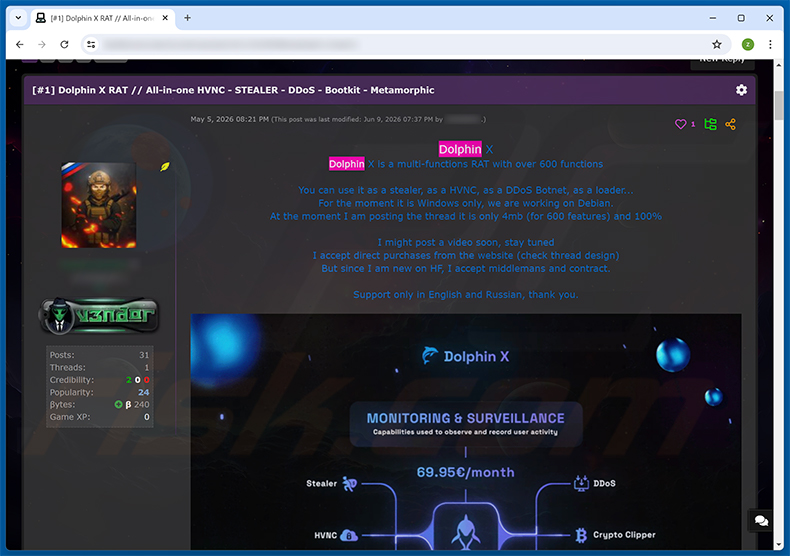Maximize the browser window
The image size is (790, 556).
point(741,18)
